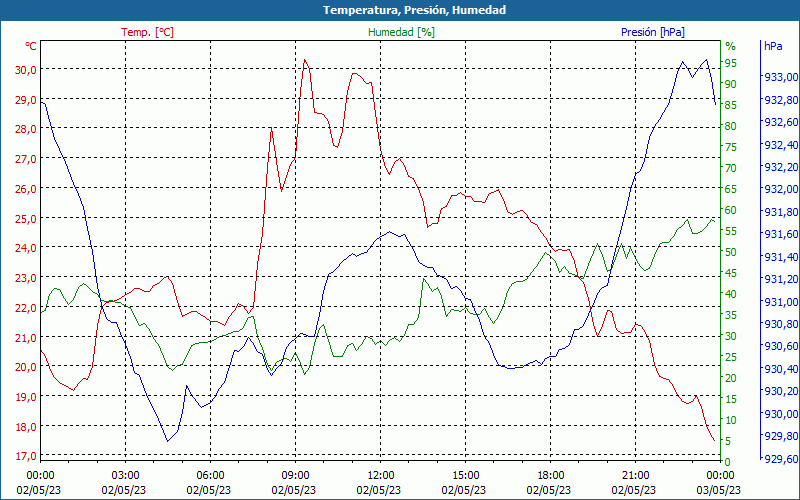Image resolution: width=800 pixels, height=500 pixels.
Task: Click the 932,40 pressure axis value
Action: 780,145
